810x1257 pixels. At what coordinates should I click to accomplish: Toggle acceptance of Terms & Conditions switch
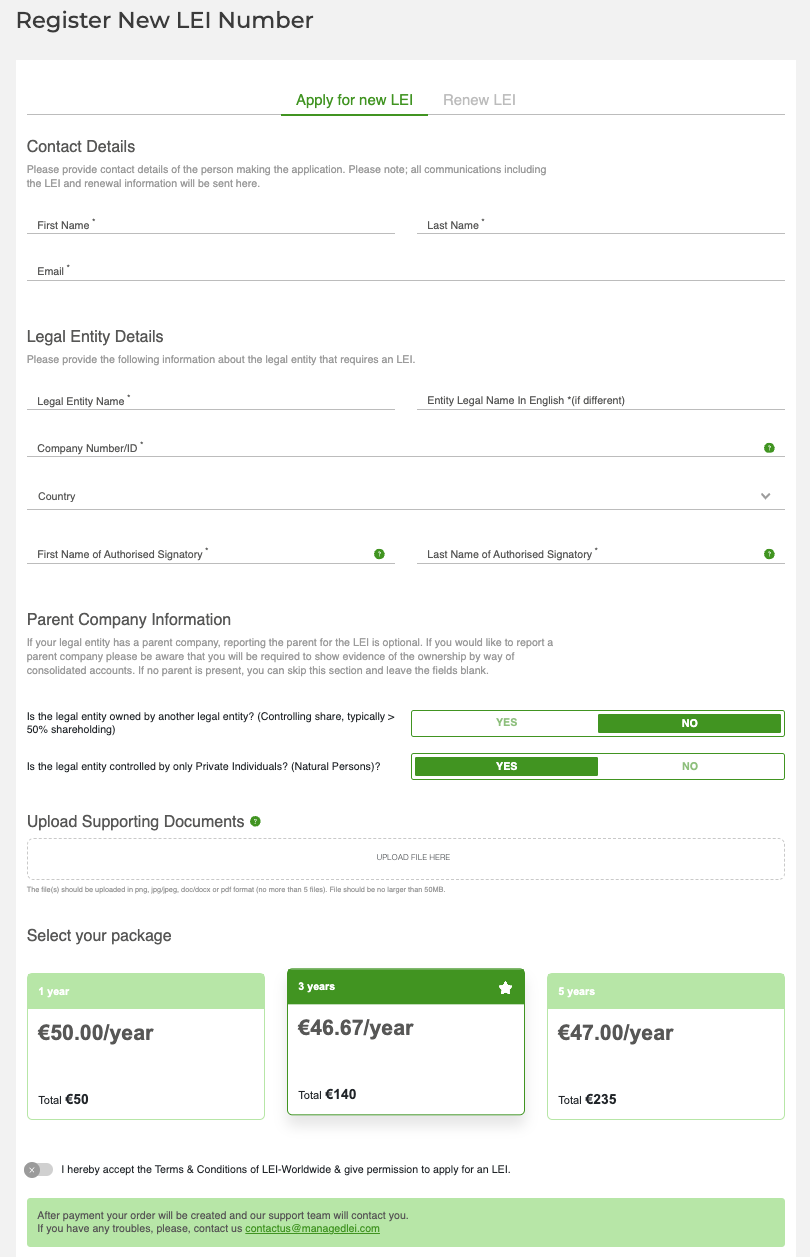pyautogui.click(x=39, y=1169)
